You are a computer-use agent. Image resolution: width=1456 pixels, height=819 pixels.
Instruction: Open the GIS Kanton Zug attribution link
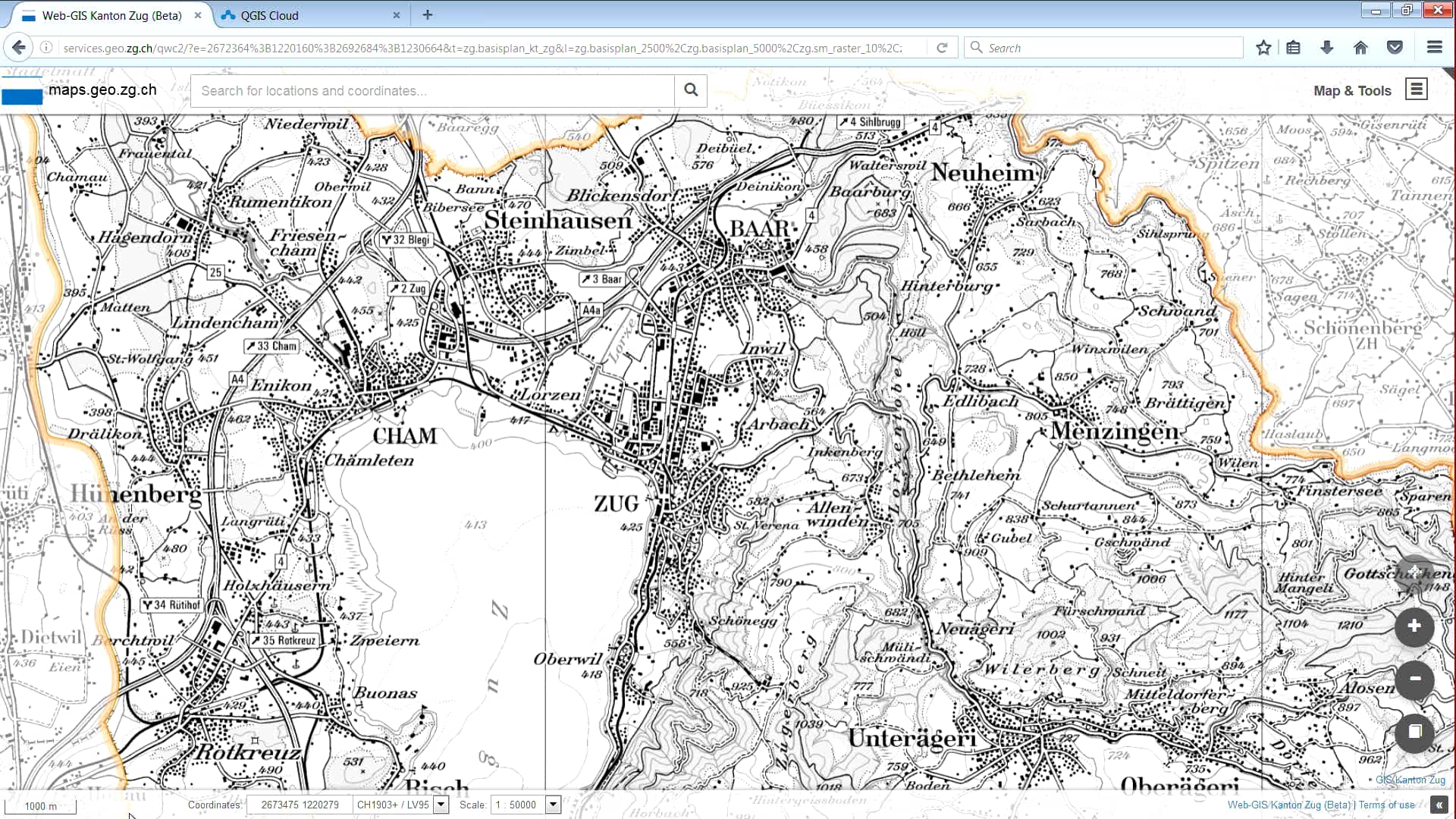[1410, 780]
